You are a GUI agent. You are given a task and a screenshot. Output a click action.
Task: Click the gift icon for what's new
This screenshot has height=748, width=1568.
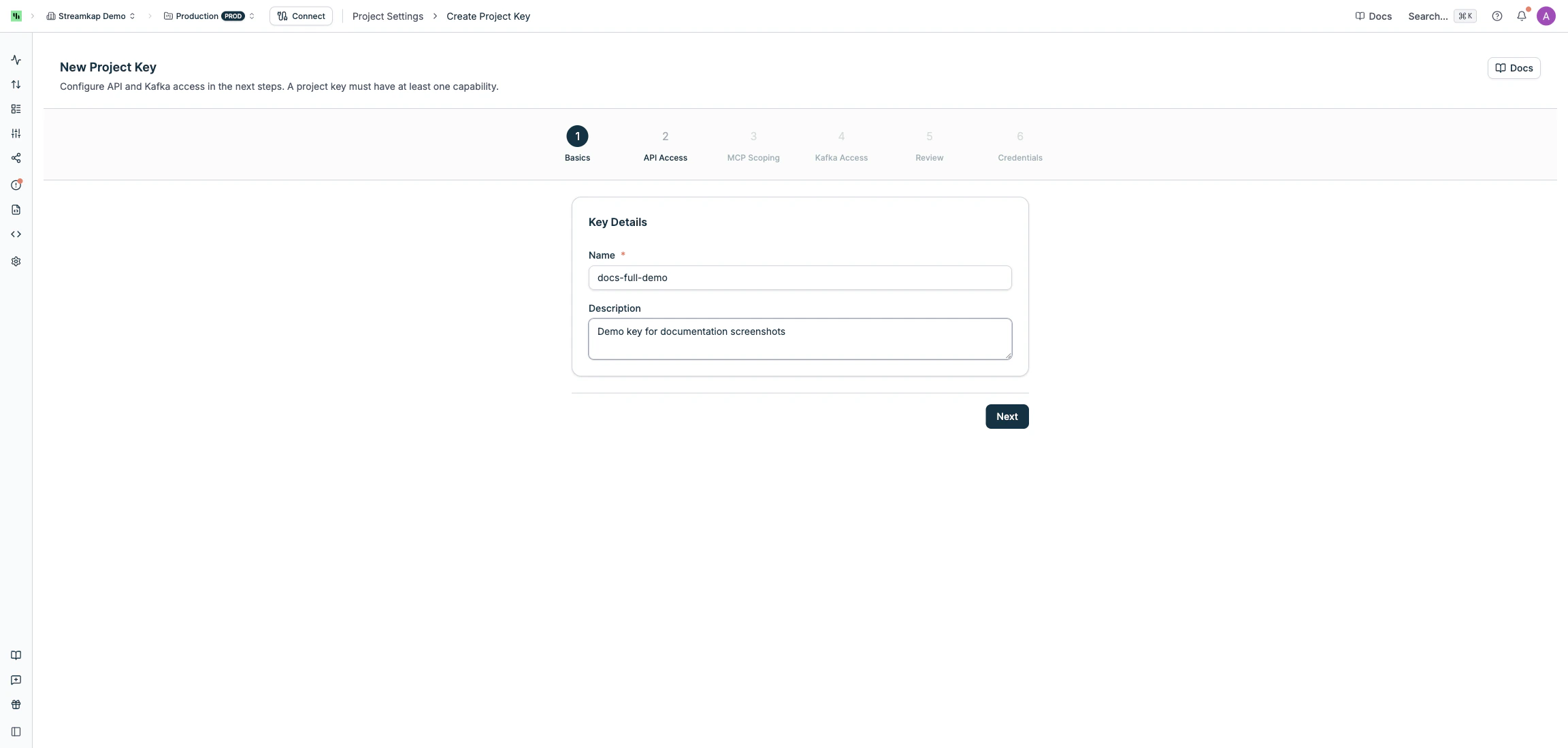[16, 704]
